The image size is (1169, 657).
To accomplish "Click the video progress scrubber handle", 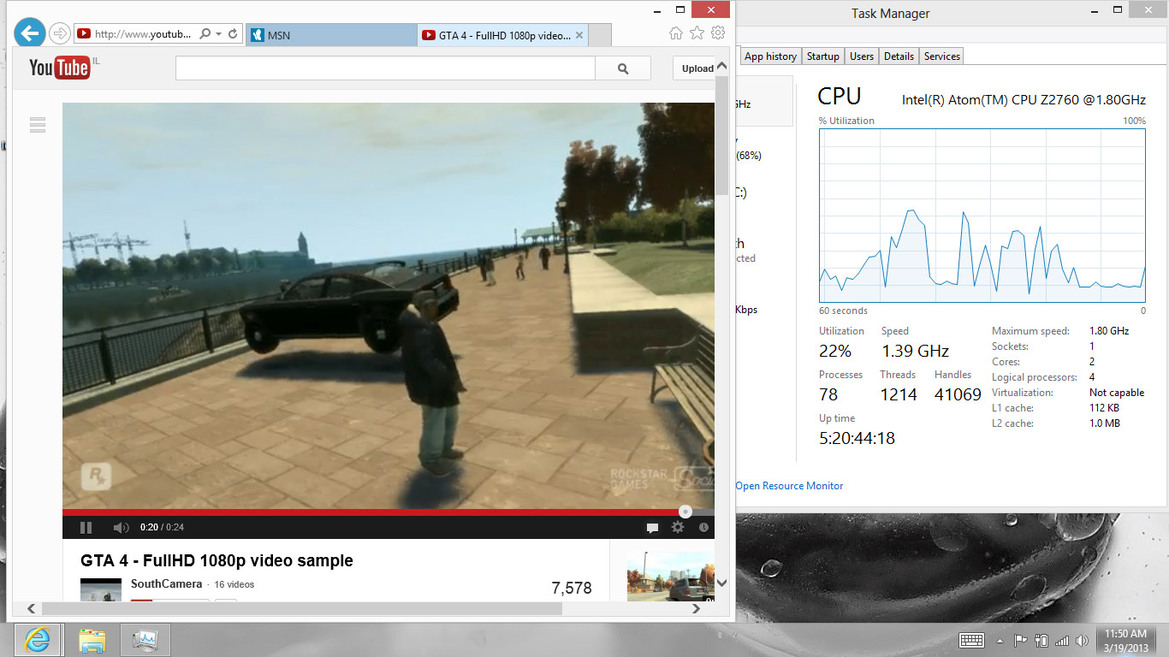I will tap(685, 512).
